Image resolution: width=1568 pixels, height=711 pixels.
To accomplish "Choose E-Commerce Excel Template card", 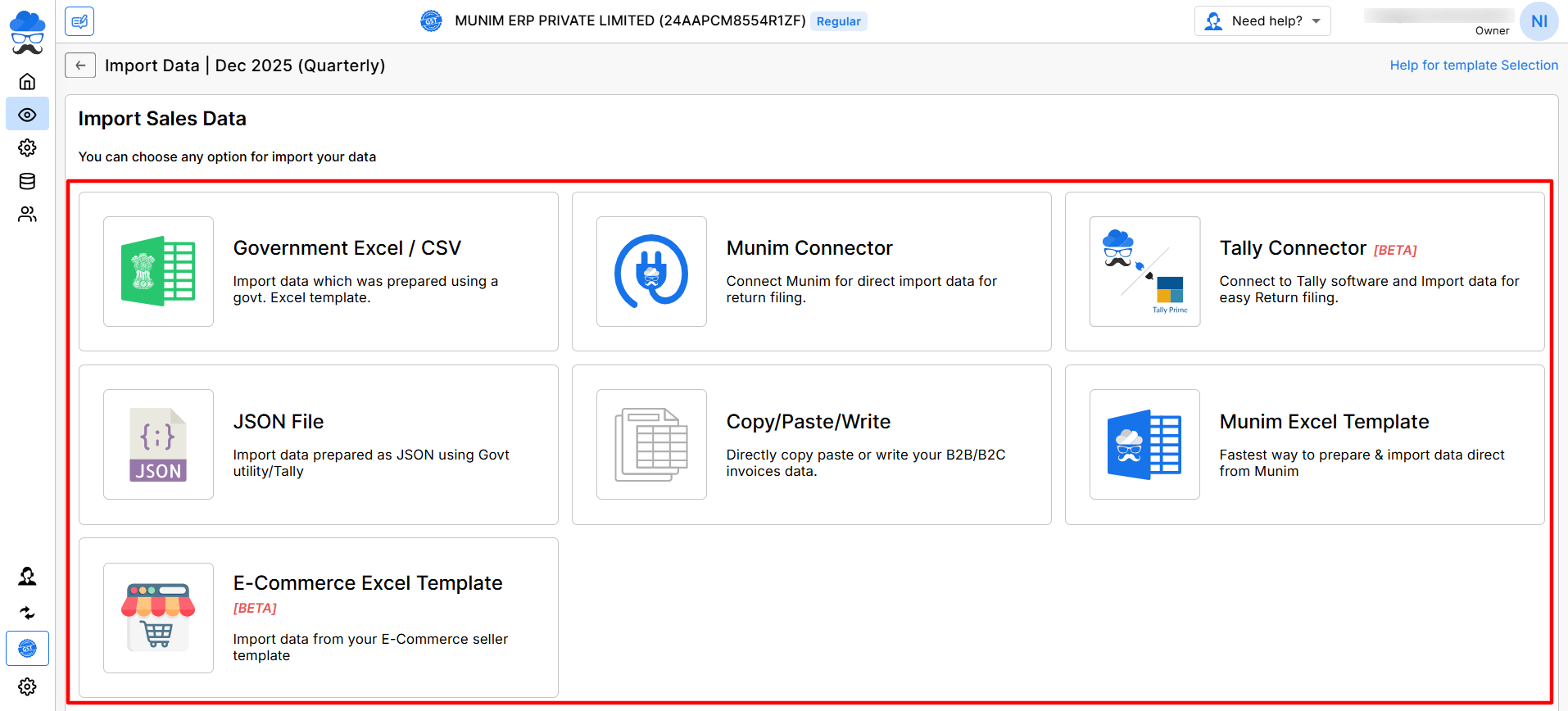I will click(x=318, y=618).
